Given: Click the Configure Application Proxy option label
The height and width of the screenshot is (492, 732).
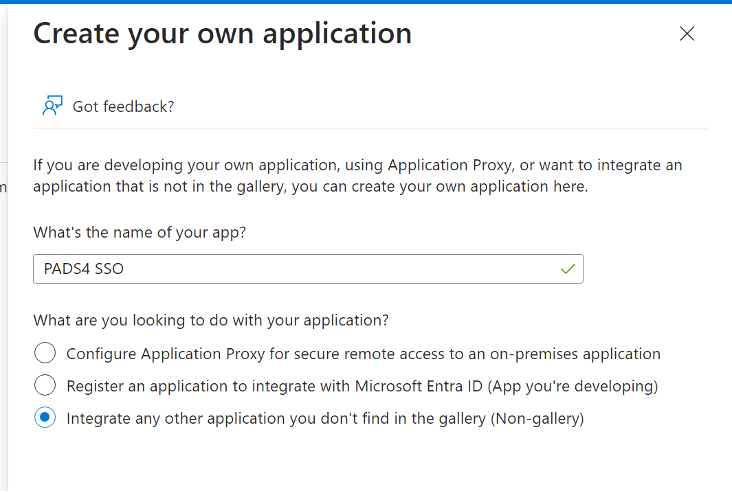Looking at the screenshot, I should tap(363, 354).
